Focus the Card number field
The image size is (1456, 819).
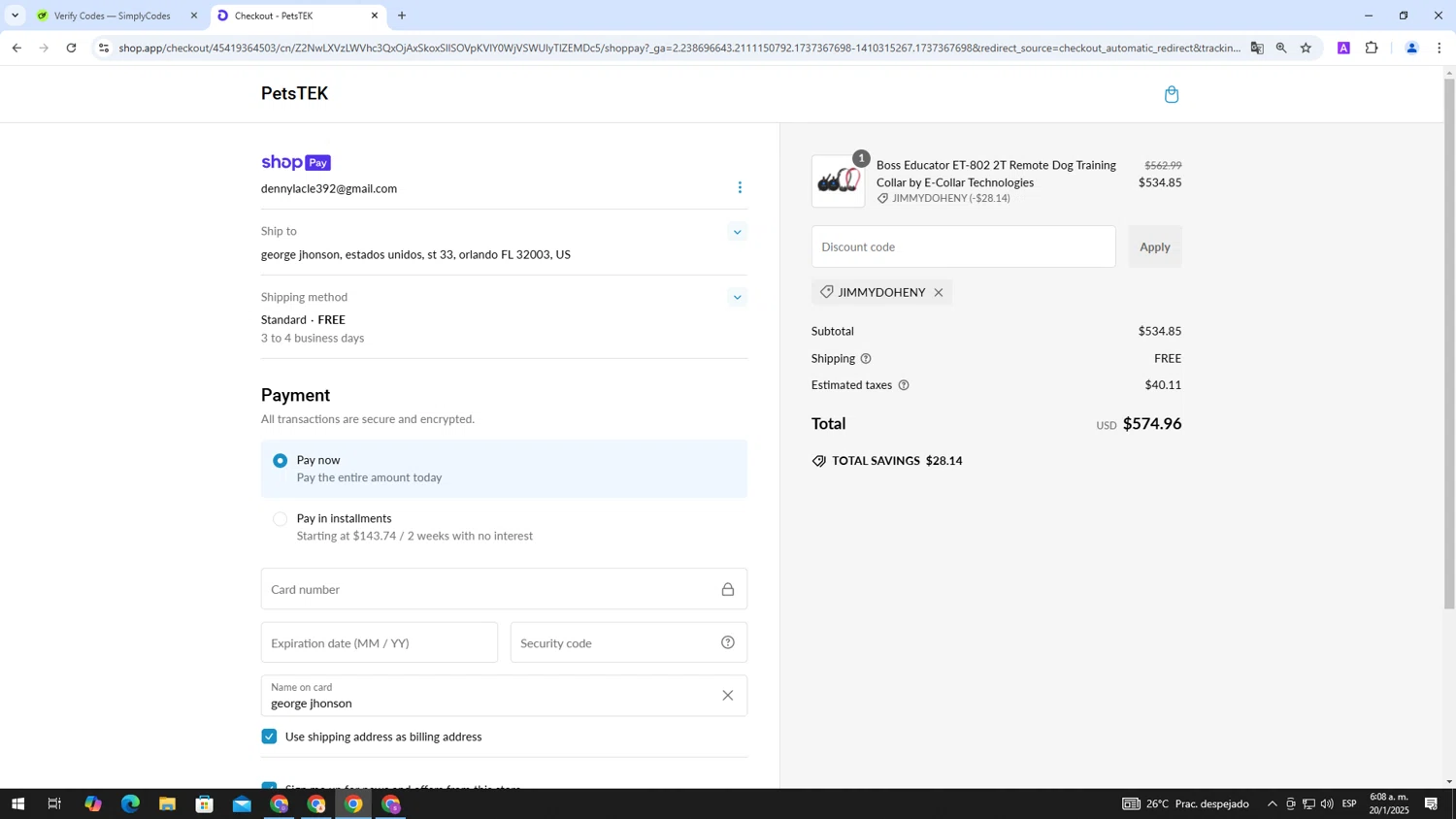[504, 589]
